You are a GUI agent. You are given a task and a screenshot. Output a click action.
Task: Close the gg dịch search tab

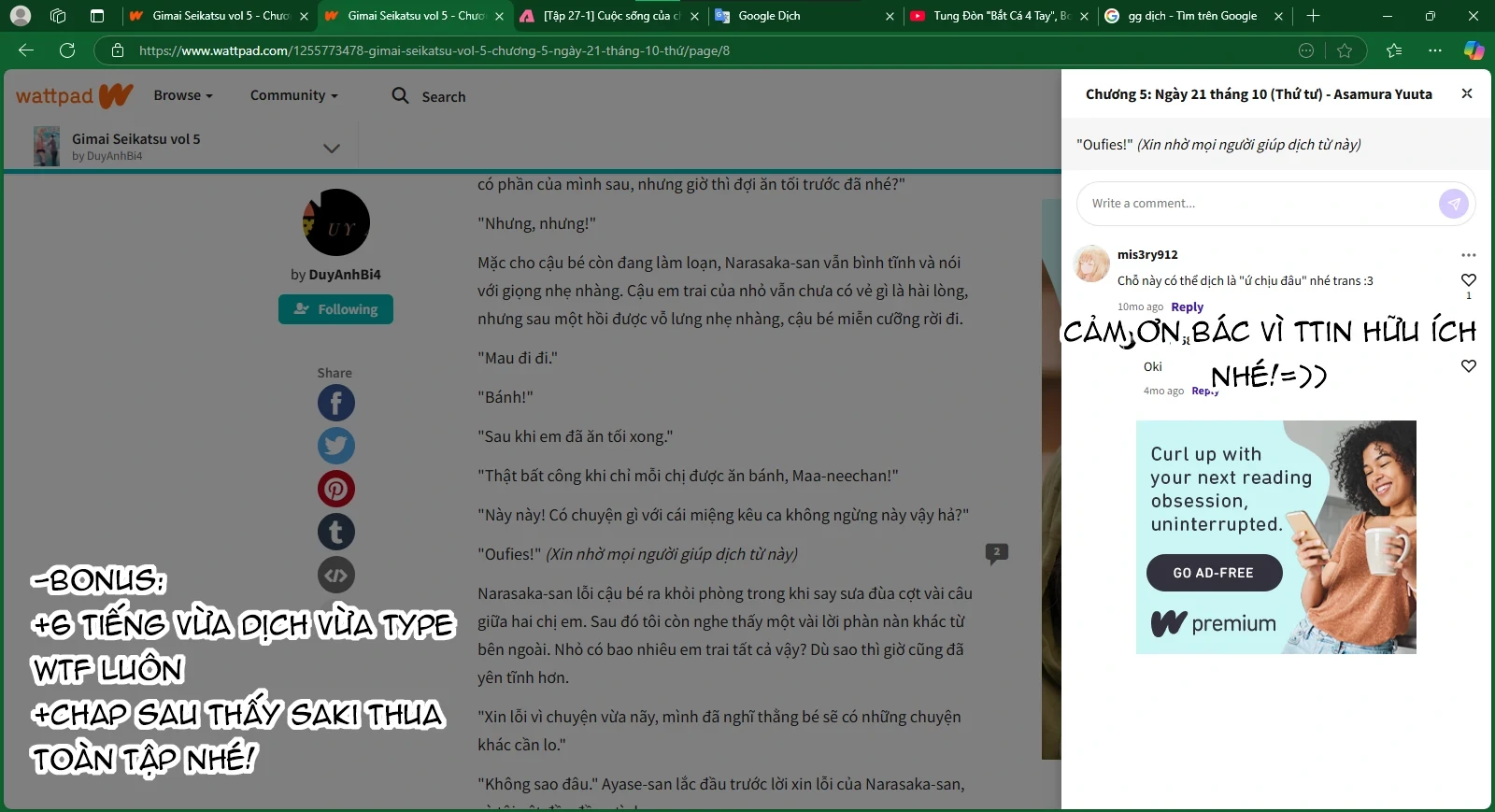(x=1278, y=16)
